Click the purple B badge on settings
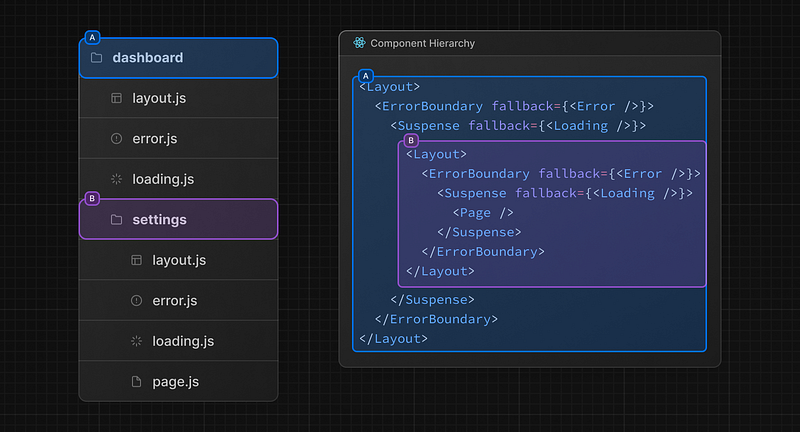 coord(93,199)
